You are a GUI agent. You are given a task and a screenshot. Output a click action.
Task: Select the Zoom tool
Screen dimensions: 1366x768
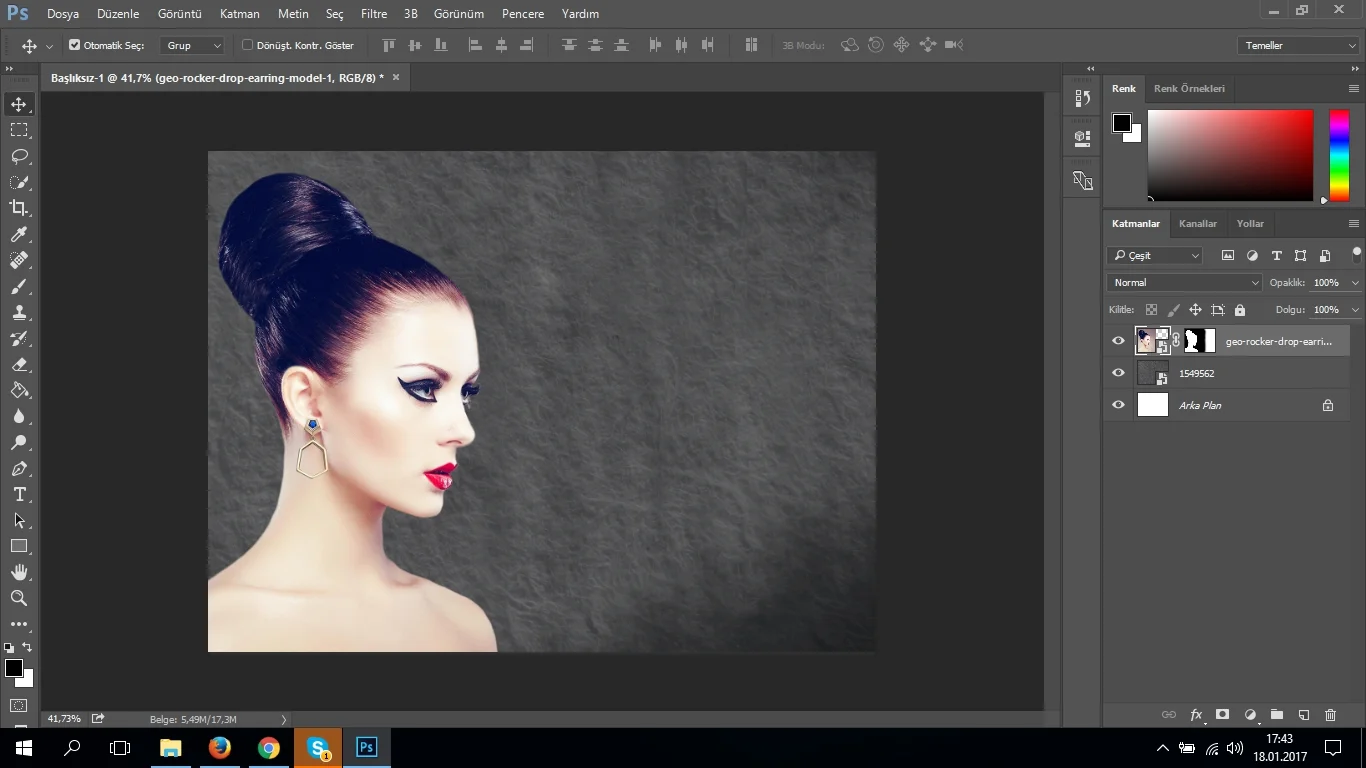coord(19,598)
